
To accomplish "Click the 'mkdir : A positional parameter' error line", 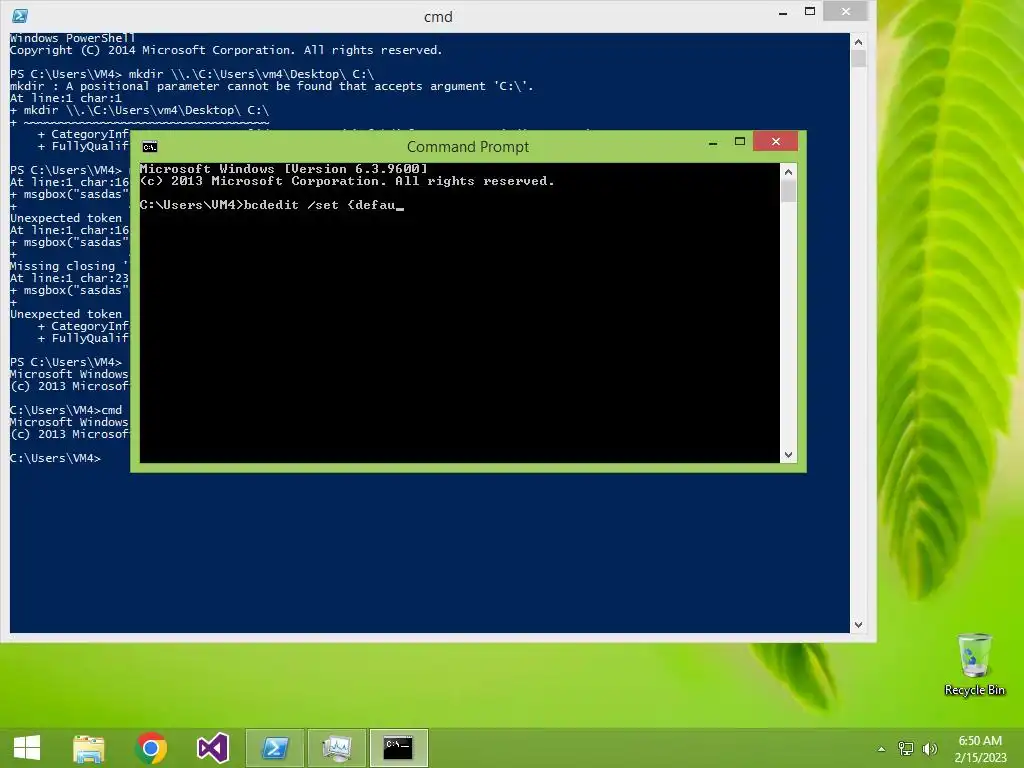I will click(x=272, y=86).
